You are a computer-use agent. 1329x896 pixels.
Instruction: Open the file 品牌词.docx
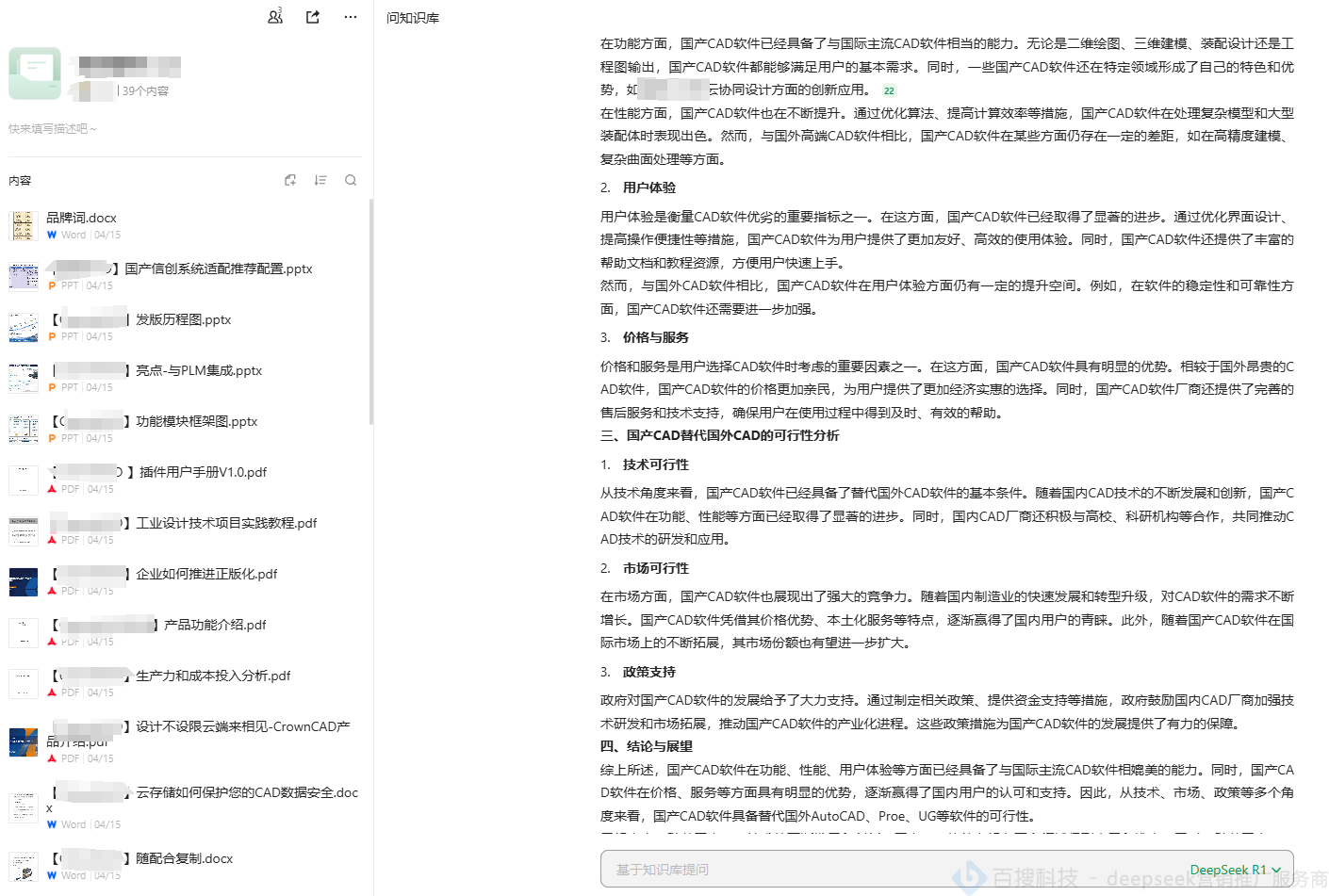click(x=81, y=218)
